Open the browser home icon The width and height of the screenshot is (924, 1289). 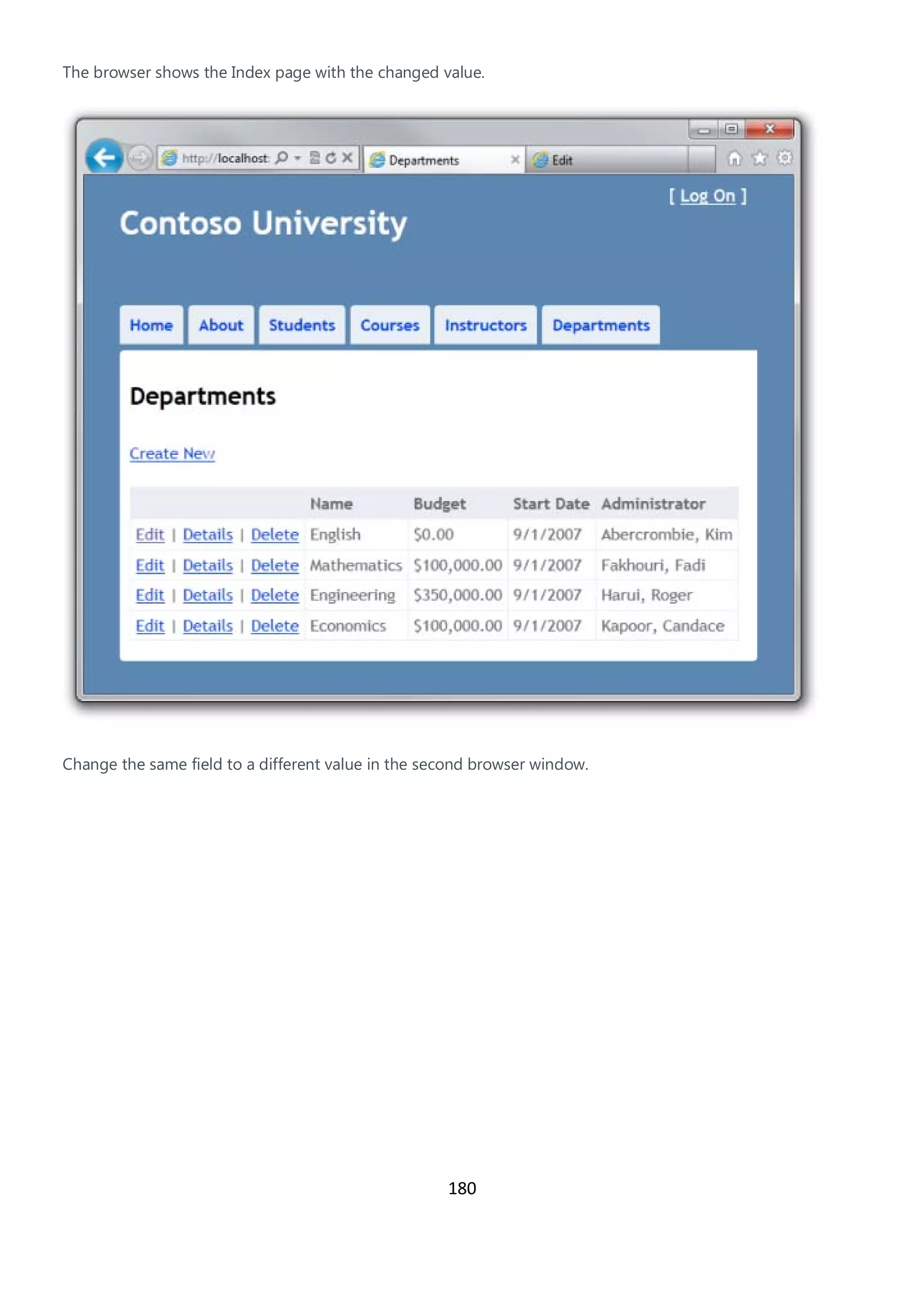735,158
